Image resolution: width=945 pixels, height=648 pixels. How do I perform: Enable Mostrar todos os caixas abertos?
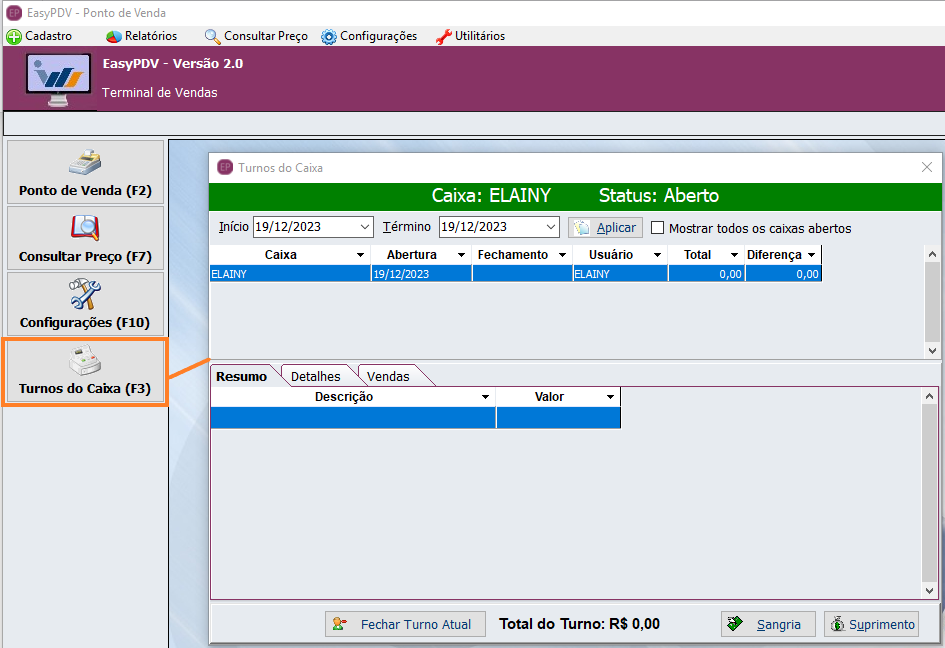[x=658, y=228]
